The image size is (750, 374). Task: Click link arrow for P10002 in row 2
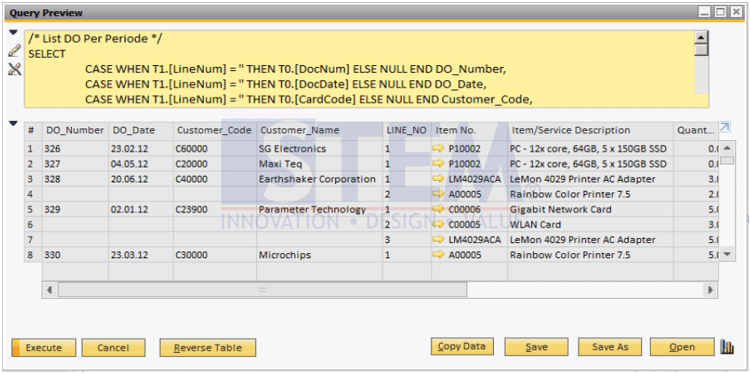tap(438, 164)
